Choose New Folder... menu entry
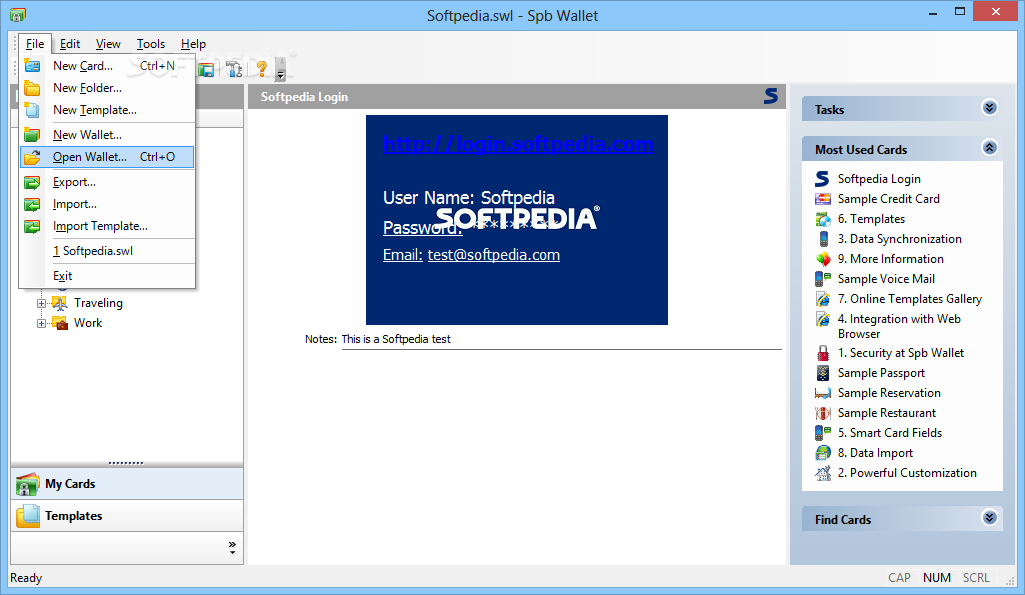The height and width of the screenshot is (595, 1025). 107,88
